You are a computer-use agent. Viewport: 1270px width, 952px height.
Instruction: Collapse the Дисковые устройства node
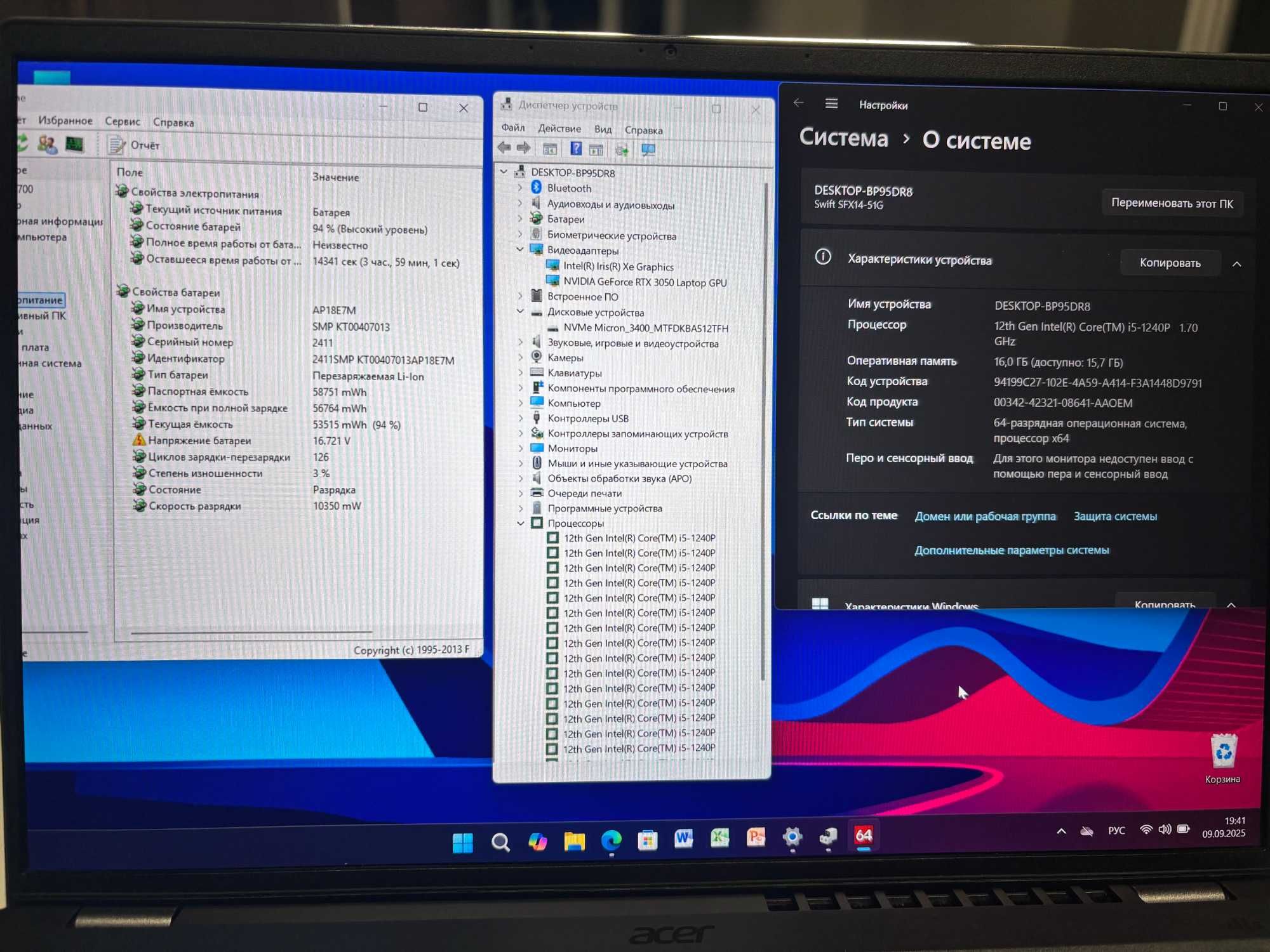[520, 311]
